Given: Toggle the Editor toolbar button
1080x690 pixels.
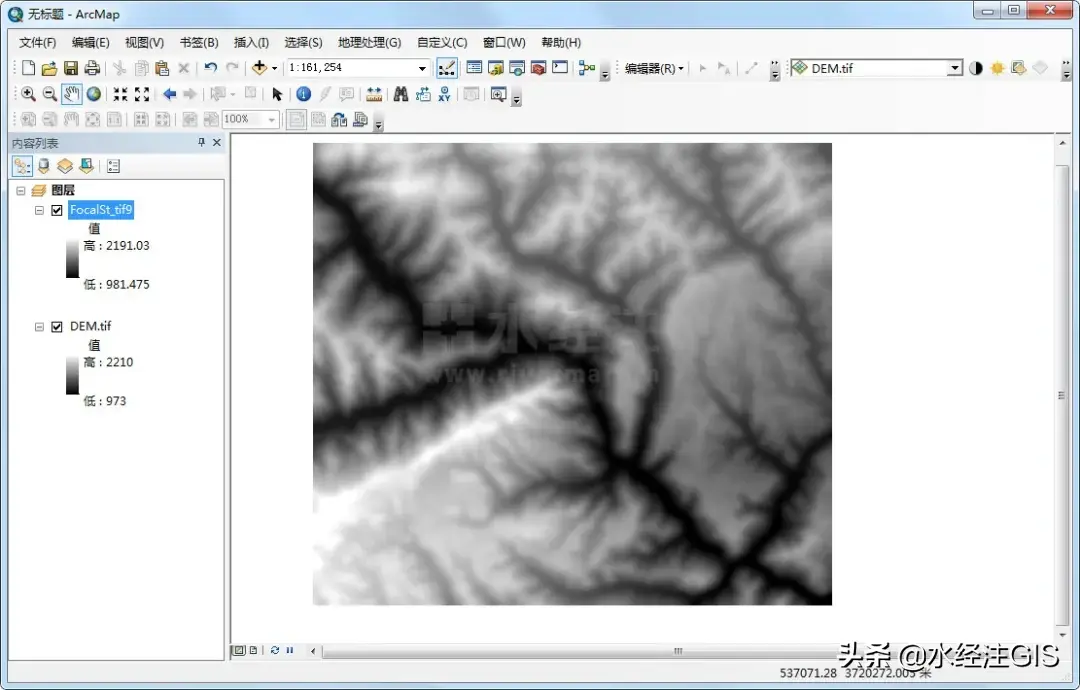Looking at the screenshot, I should point(447,68).
